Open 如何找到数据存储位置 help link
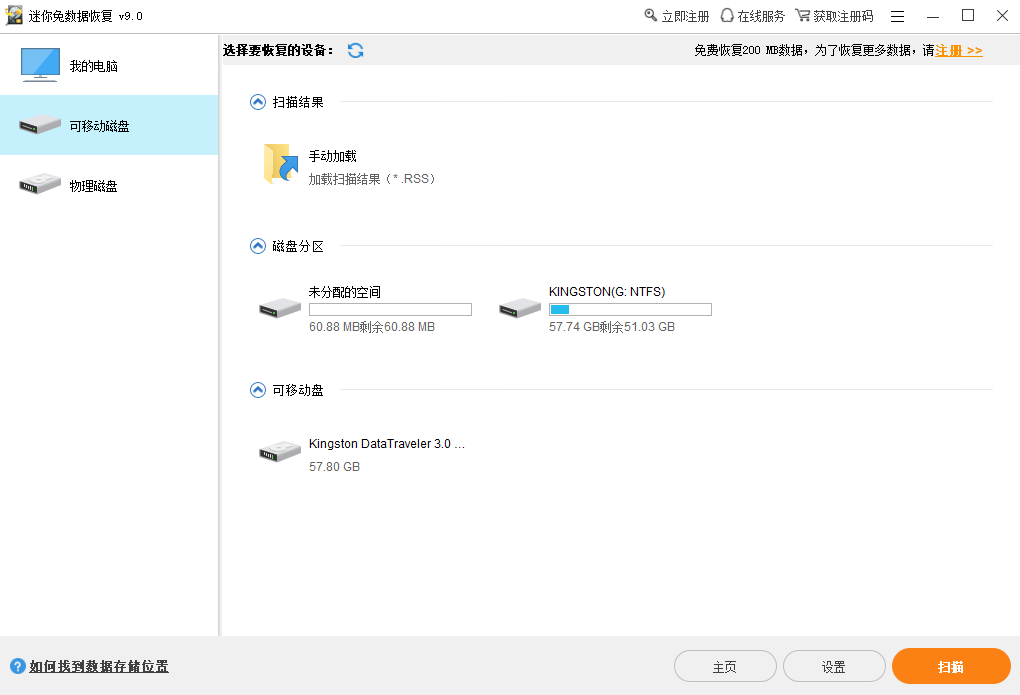Image resolution: width=1020 pixels, height=695 pixels. [x=99, y=666]
